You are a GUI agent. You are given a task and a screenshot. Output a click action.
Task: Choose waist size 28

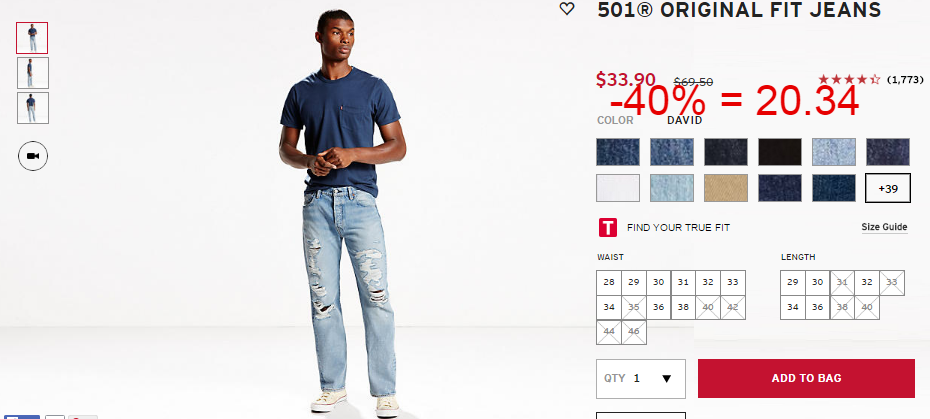click(609, 282)
